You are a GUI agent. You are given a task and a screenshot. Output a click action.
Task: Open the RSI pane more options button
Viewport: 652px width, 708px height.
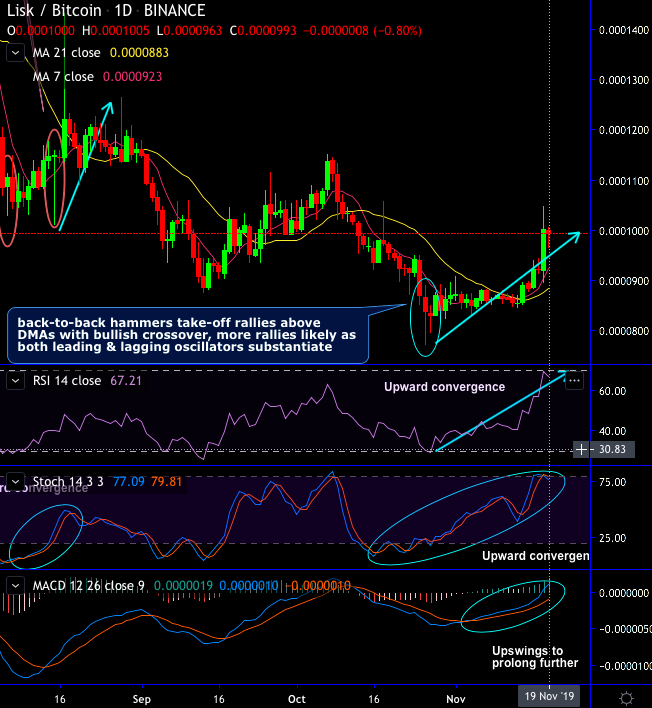click(x=574, y=381)
